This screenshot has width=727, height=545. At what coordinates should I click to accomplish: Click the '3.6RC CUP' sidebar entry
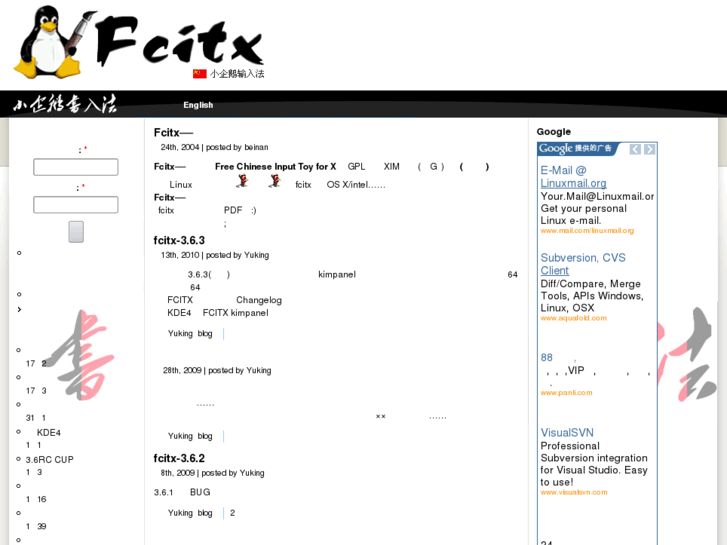coord(50,460)
